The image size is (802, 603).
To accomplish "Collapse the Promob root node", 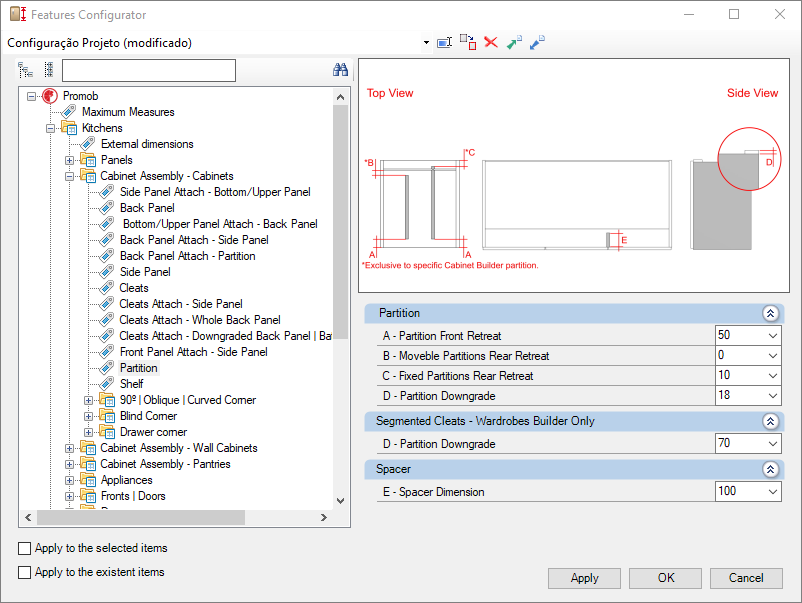I will (x=32, y=96).
